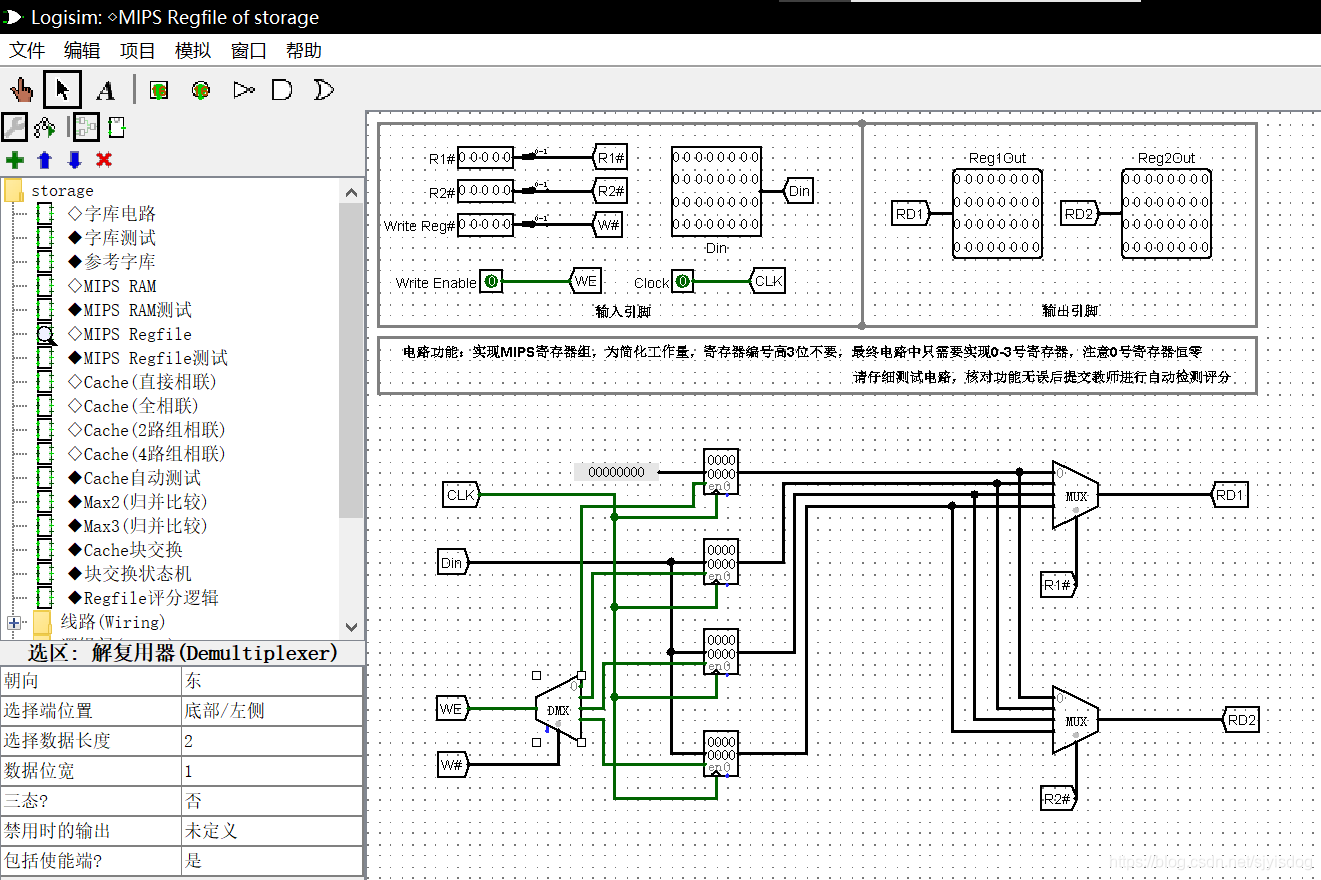Change 禁用时的输出 value 未定义
Viewport: 1321px width, 880px height.
(271, 831)
